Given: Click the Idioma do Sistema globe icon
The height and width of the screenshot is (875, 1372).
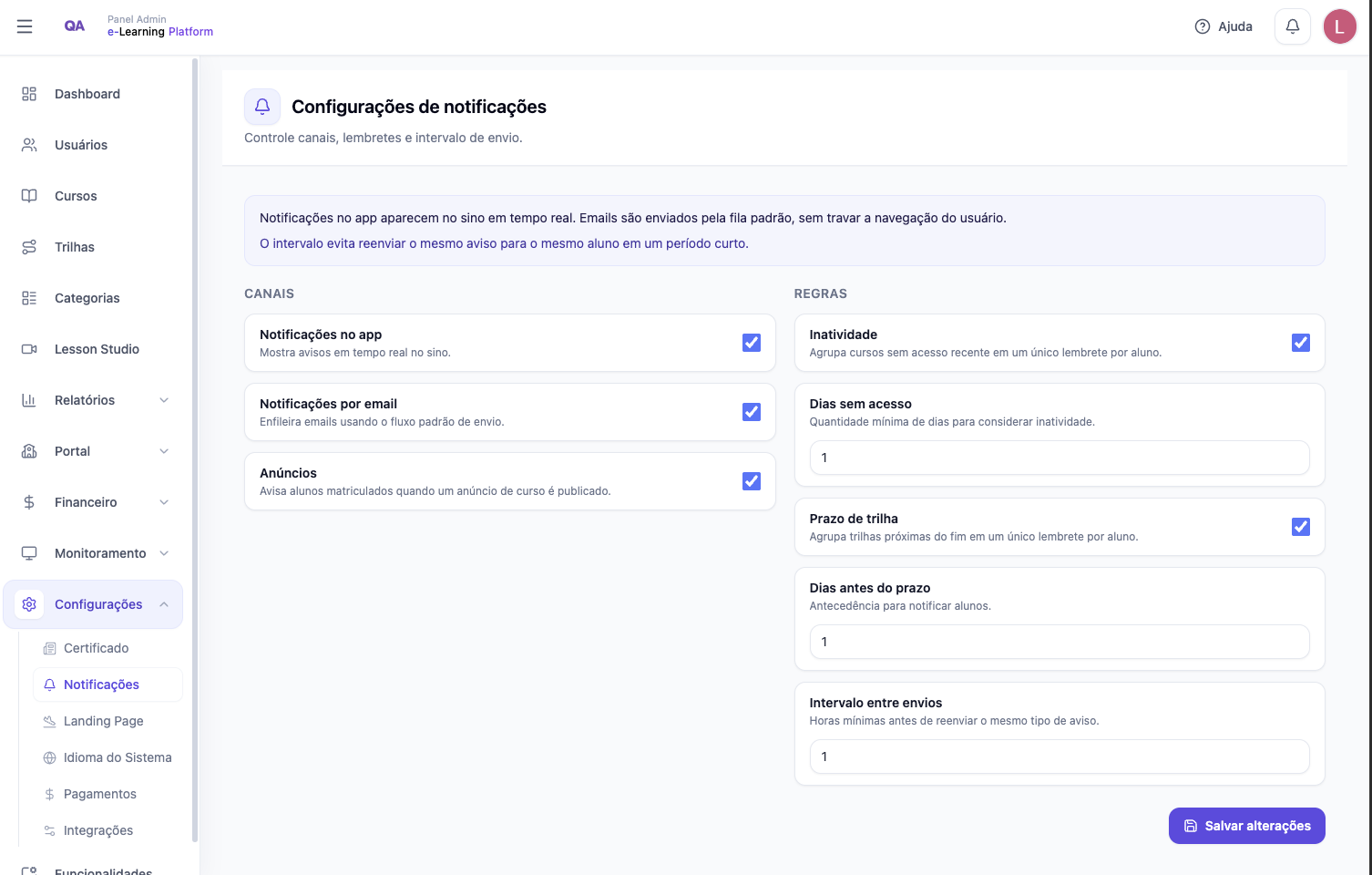Looking at the screenshot, I should (x=50, y=757).
